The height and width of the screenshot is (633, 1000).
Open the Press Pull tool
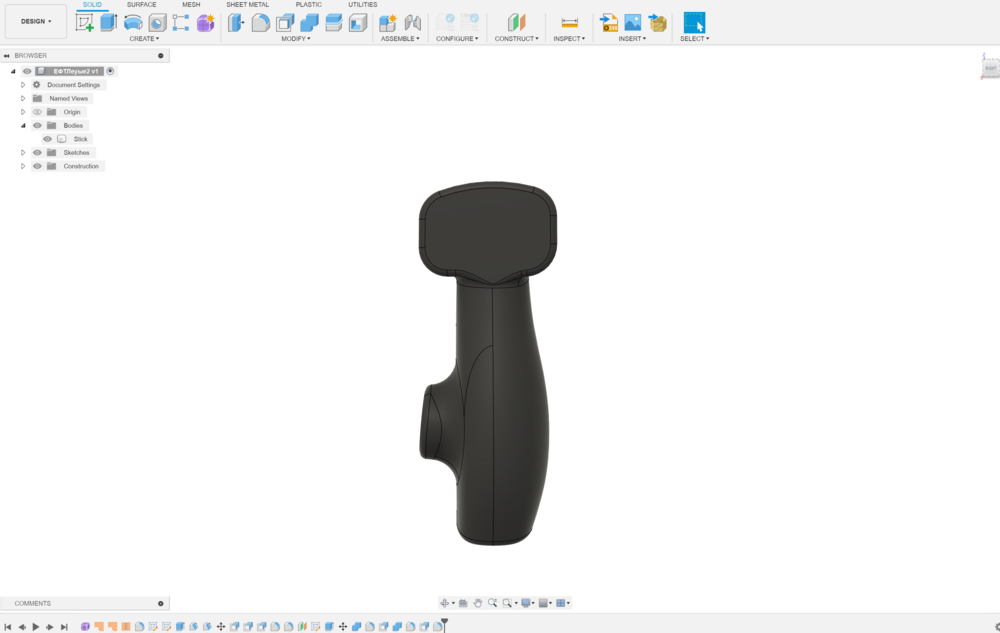pyautogui.click(x=237, y=21)
